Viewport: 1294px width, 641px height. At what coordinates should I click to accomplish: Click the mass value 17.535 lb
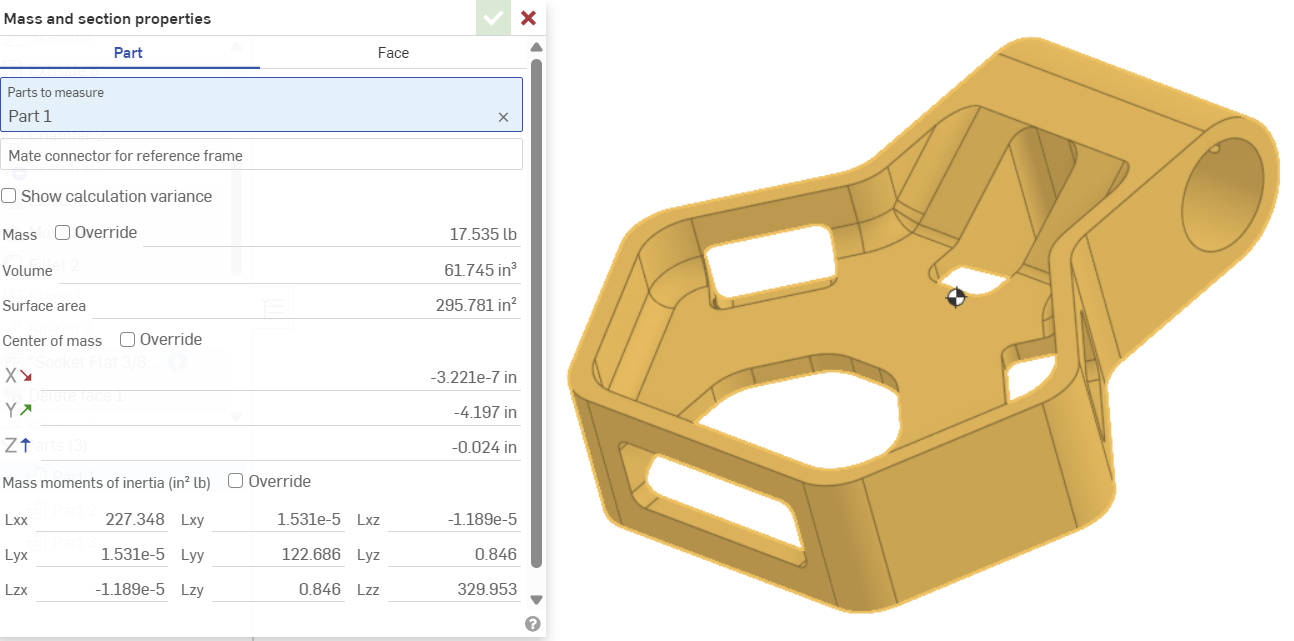tap(483, 234)
